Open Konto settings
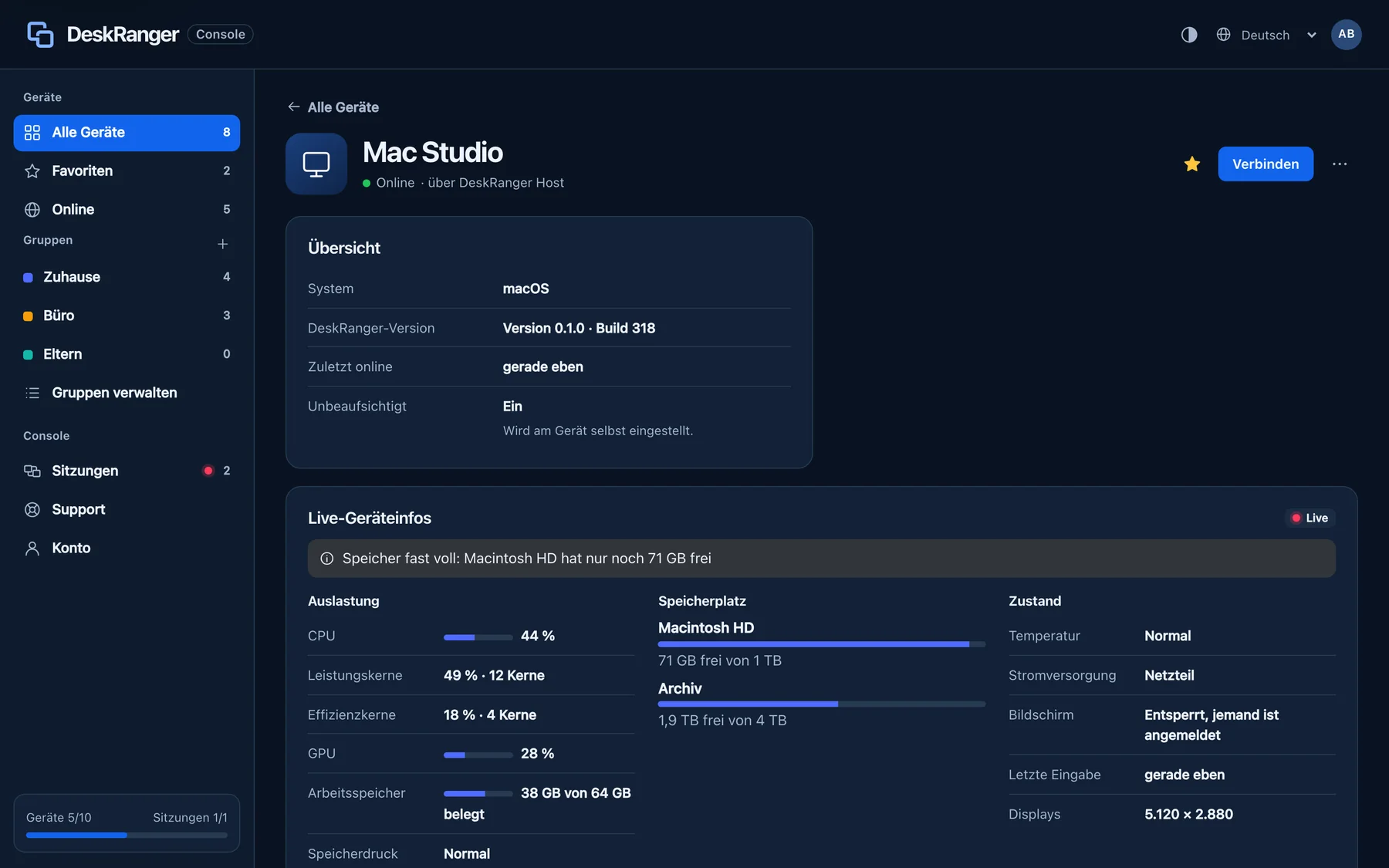The width and height of the screenshot is (1389, 868). point(127,548)
